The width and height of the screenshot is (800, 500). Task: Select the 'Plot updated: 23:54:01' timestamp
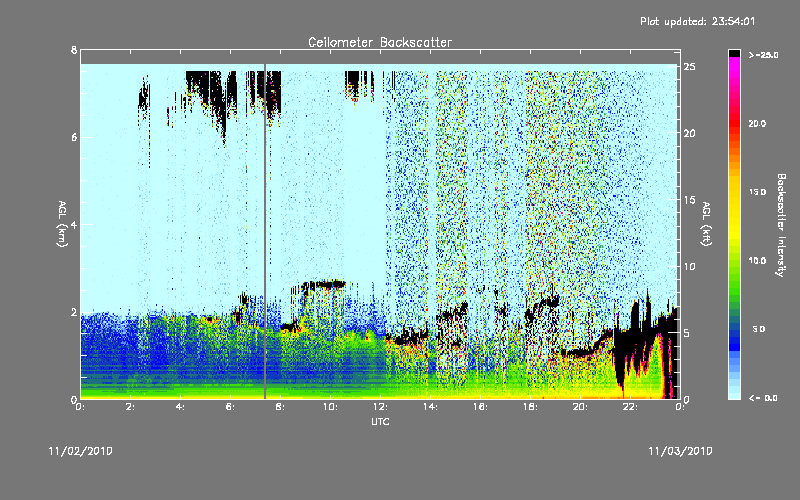(697, 21)
